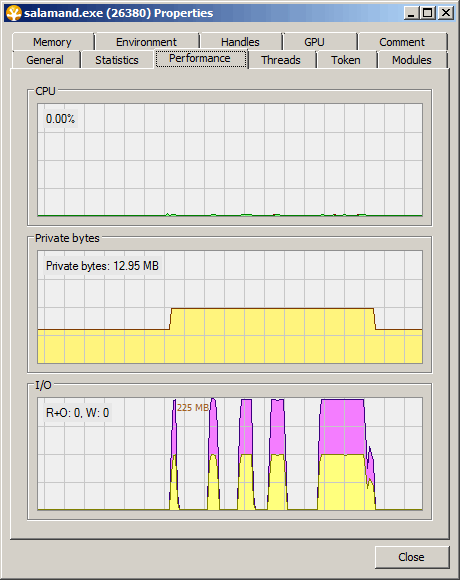Open the Statistics tab
The width and height of the screenshot is (460, 580).
coord(117,60)
